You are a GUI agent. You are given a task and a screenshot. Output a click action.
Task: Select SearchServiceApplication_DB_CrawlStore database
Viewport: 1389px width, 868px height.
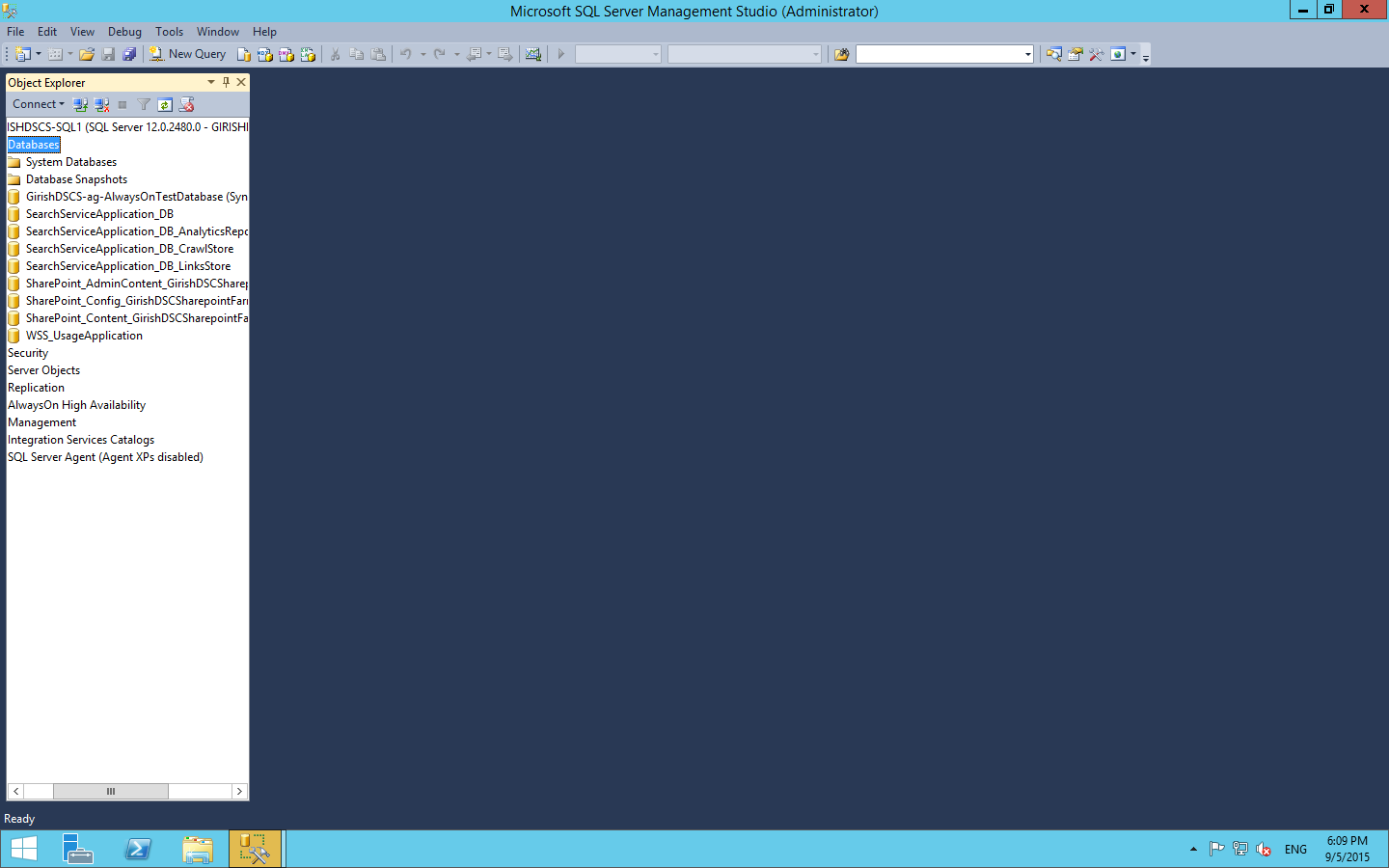pos(129,249)
